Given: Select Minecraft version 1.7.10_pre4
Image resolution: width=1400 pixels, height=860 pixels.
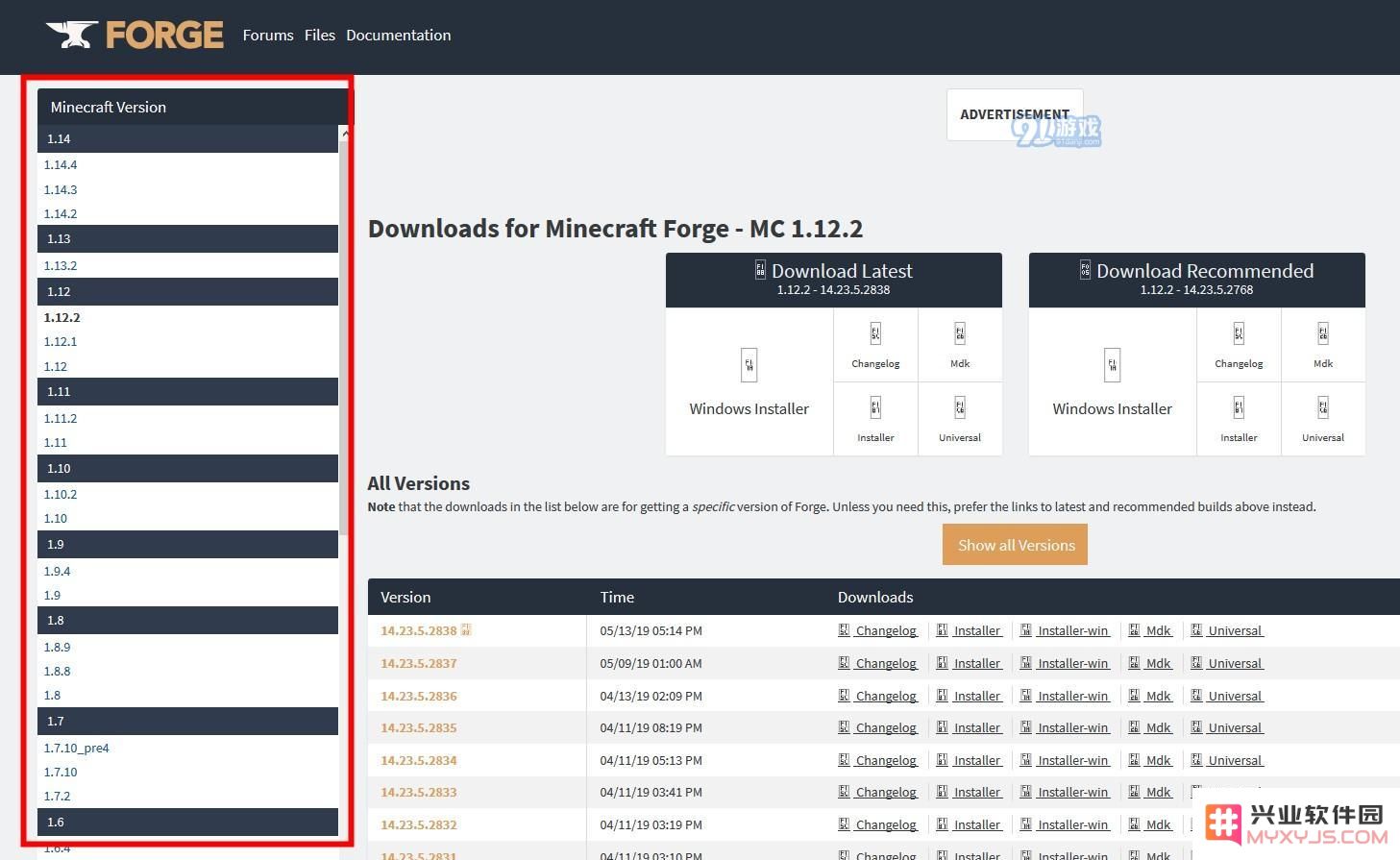Looking at the screenshot, I should point(77,748).
